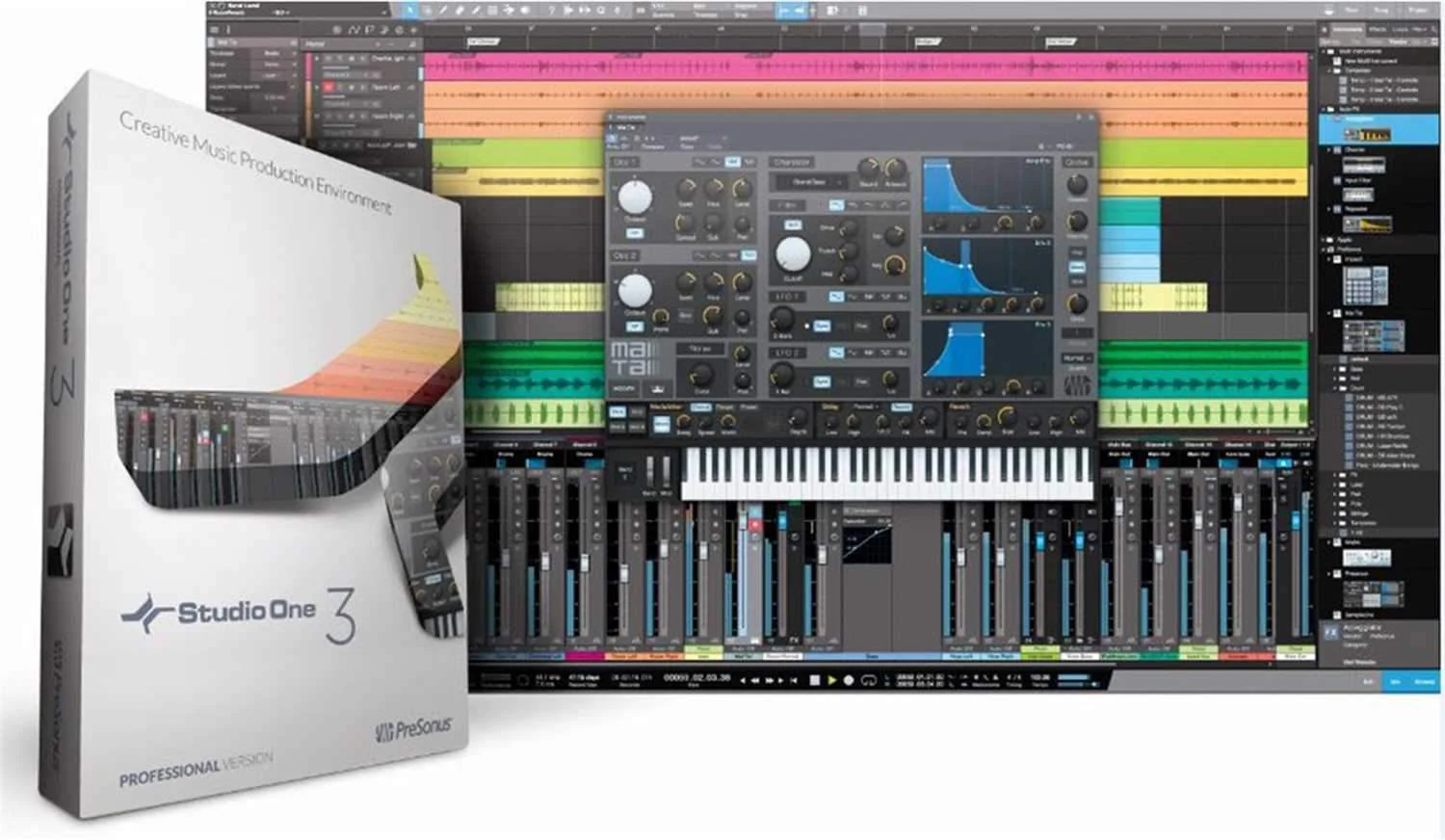This screenshot has width=1445, height=840.
Task: Select the first filter type in Mai Tai
Action: (836, 205)
